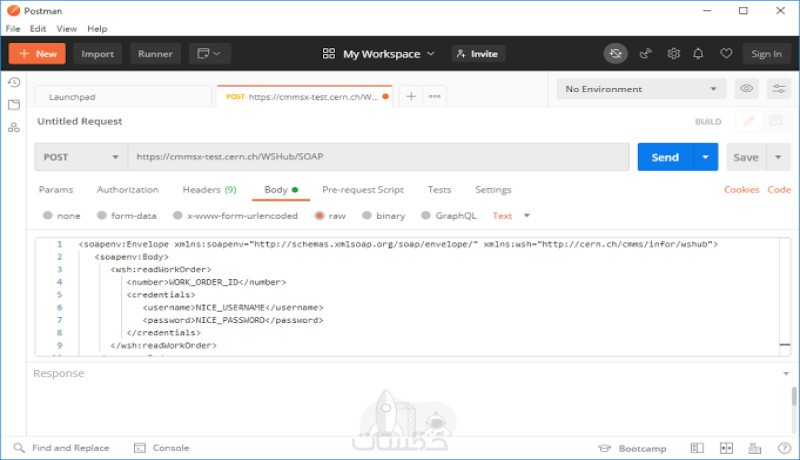The image size is (800, 460).
Task: Open Bootcamp in status bar
Action: tap(633, 448)
